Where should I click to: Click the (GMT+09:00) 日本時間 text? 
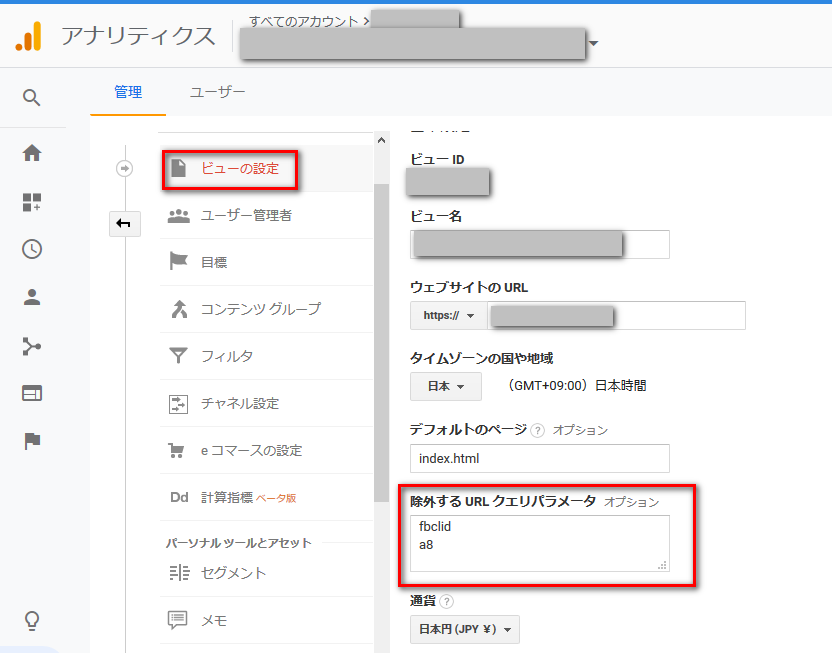coord(575,386)
